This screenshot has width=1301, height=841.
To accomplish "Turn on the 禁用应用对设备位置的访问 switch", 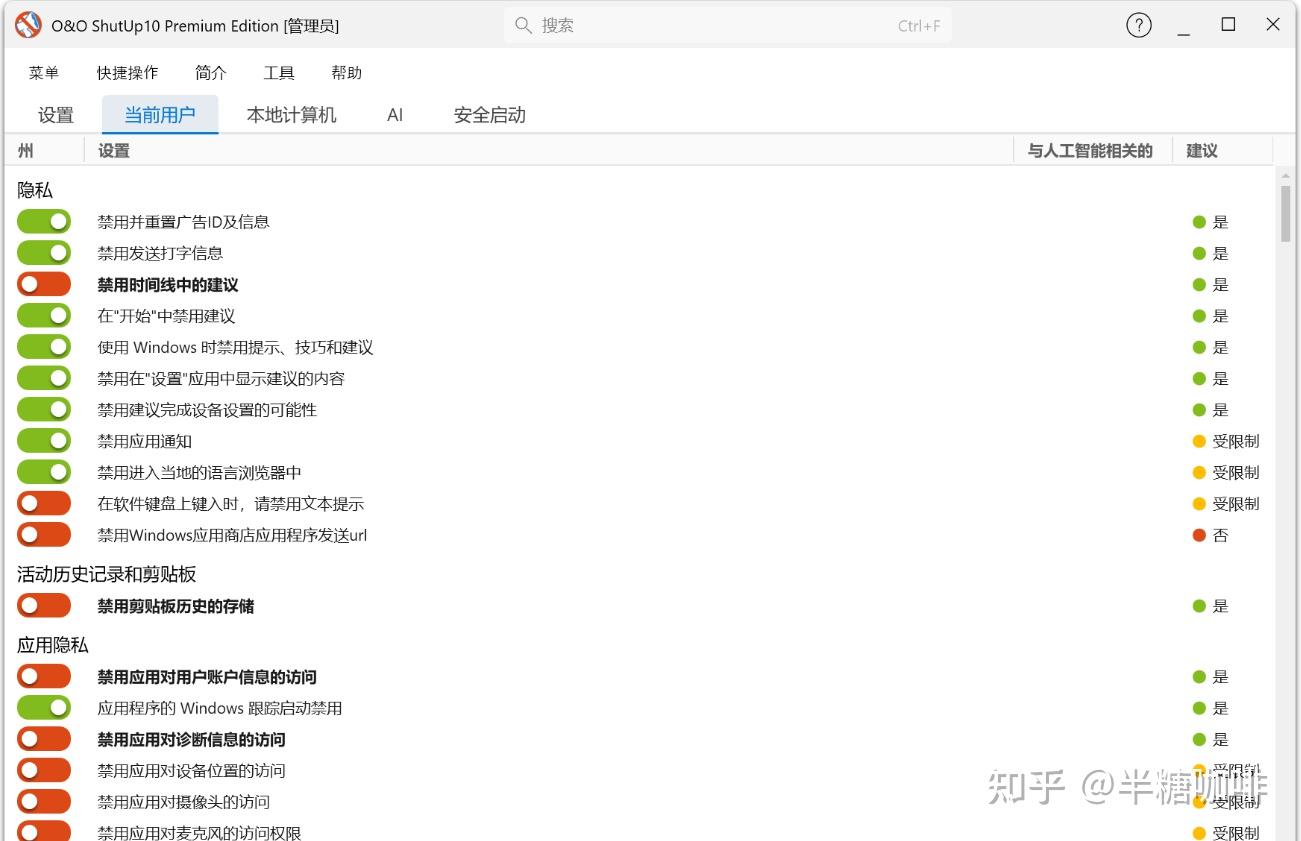I will pyautogui.click(x=44, y=771).
